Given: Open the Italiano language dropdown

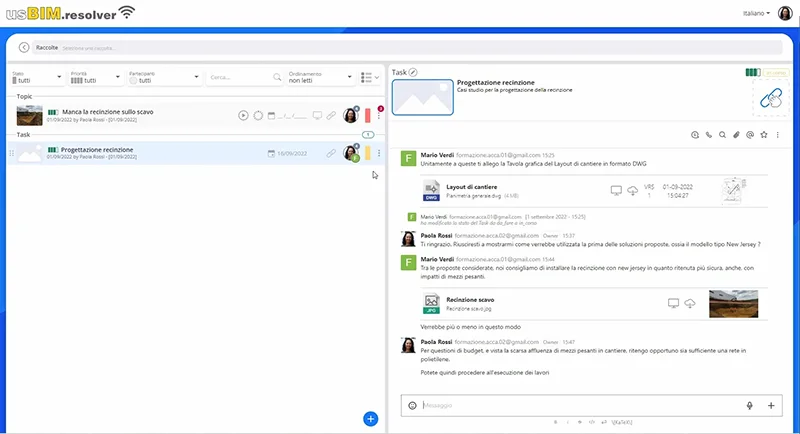Looking at the screenshot, I should tap(756, 13).
